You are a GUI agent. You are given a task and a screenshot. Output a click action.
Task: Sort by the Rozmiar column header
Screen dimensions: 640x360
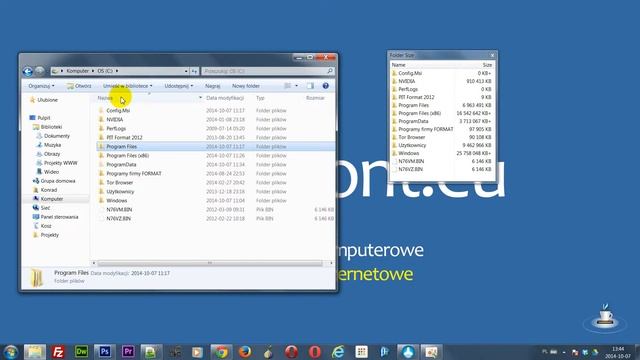click(x=315, y=98)
